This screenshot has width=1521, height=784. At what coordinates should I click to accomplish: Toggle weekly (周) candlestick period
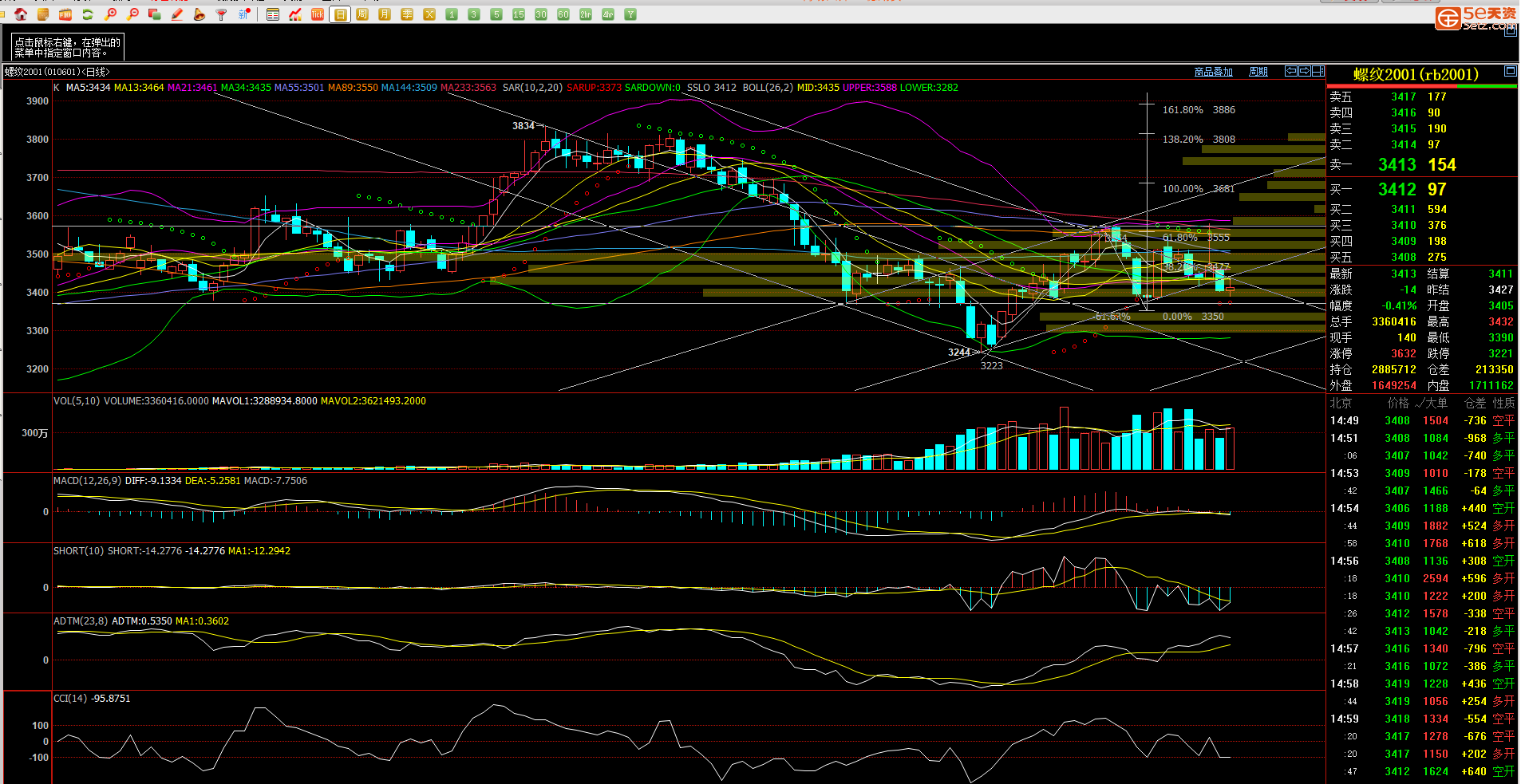pos(362,14)
